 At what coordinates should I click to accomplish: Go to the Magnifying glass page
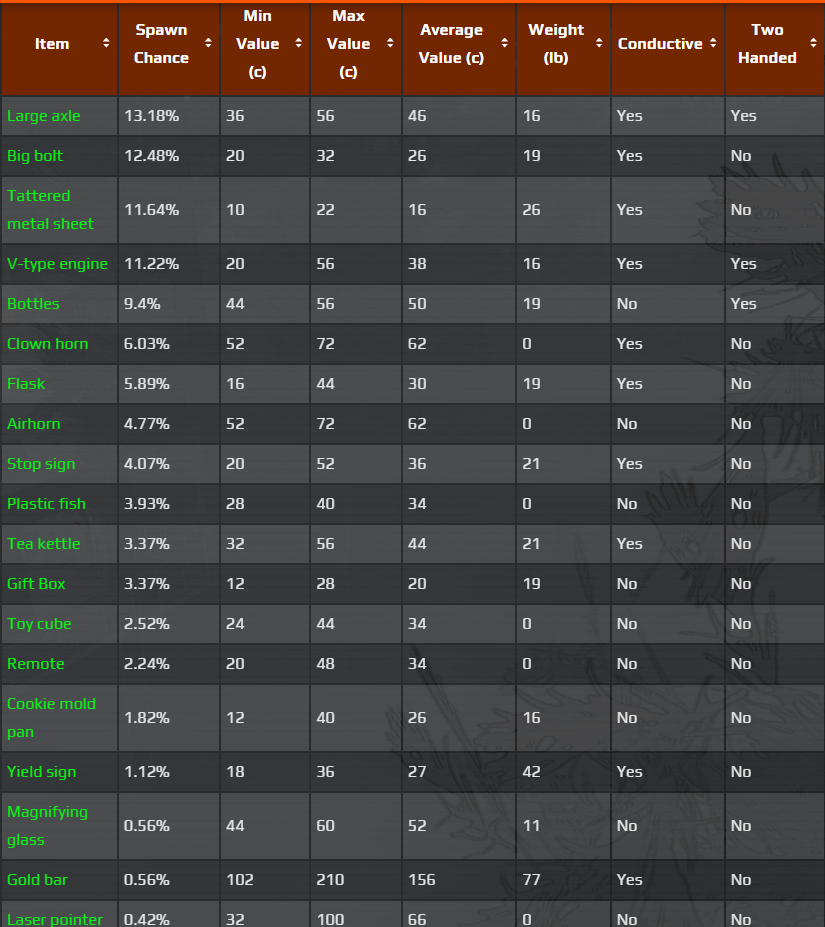click(47, 826)
